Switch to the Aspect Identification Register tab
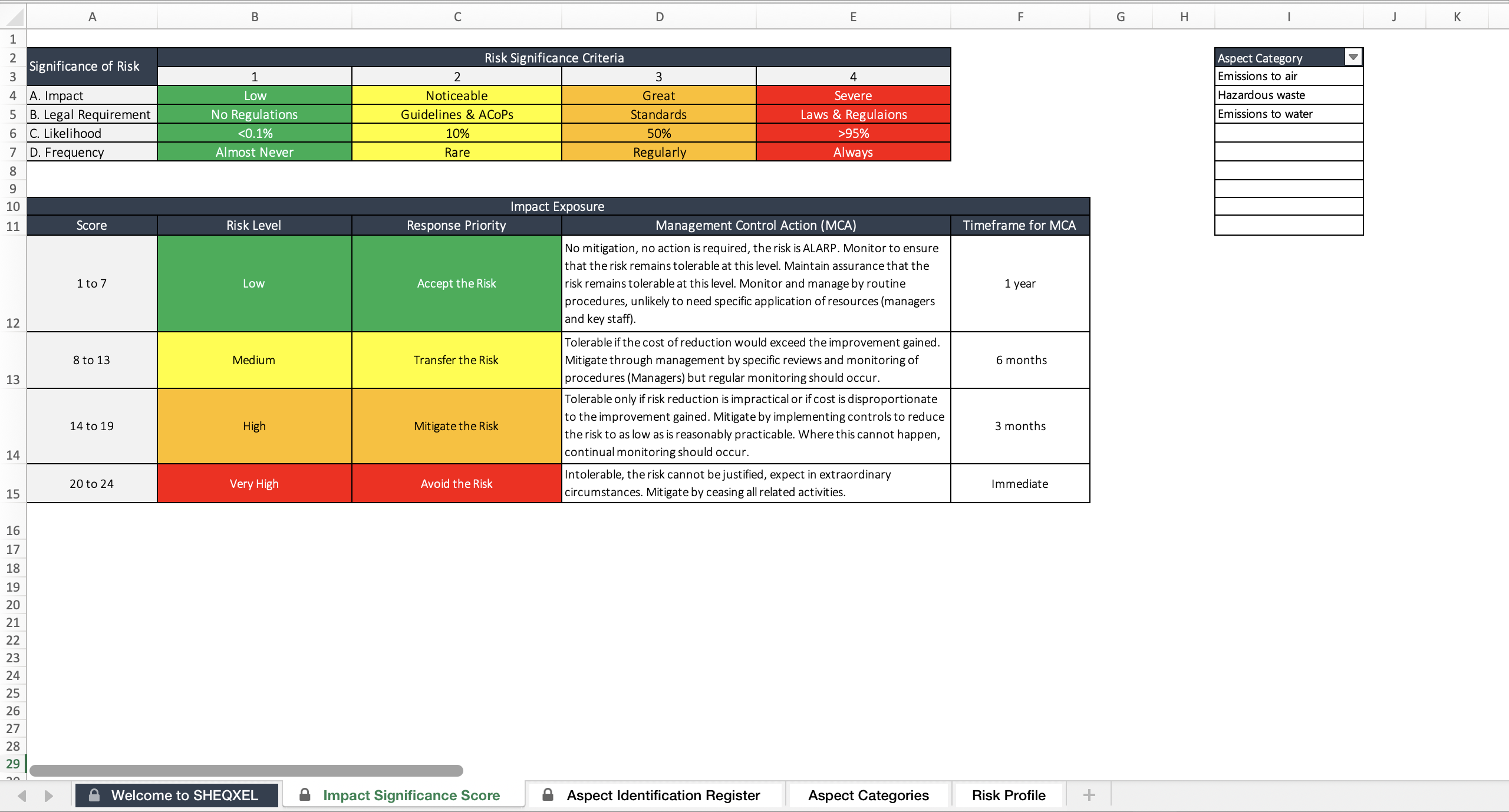Viewport: 1509px width, 812px height. click(x=655, y=795)
